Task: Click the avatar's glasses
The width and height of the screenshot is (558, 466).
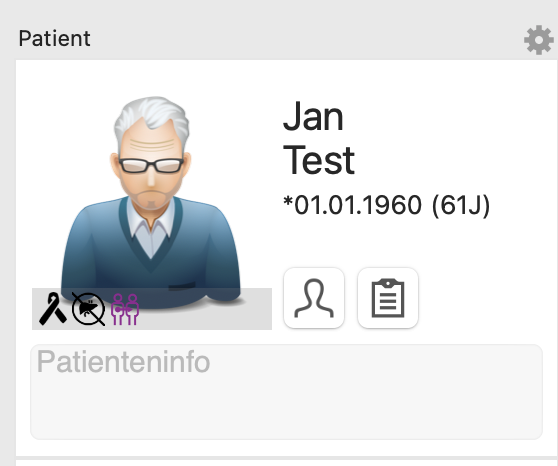Action: [x=152, y=166]
